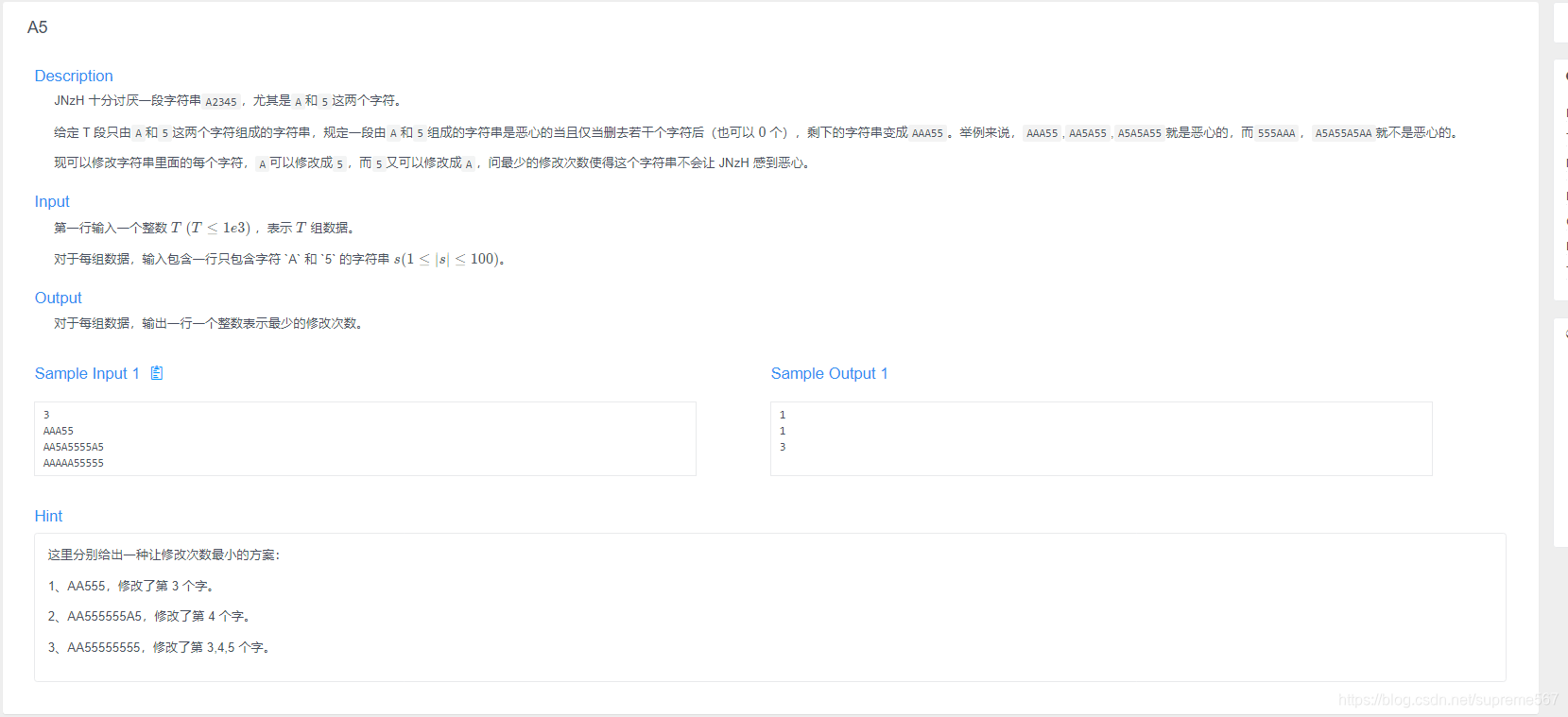The image size is (1568, 717).
Task: Click the line defining integer T
Action: (x=205, y=228)
